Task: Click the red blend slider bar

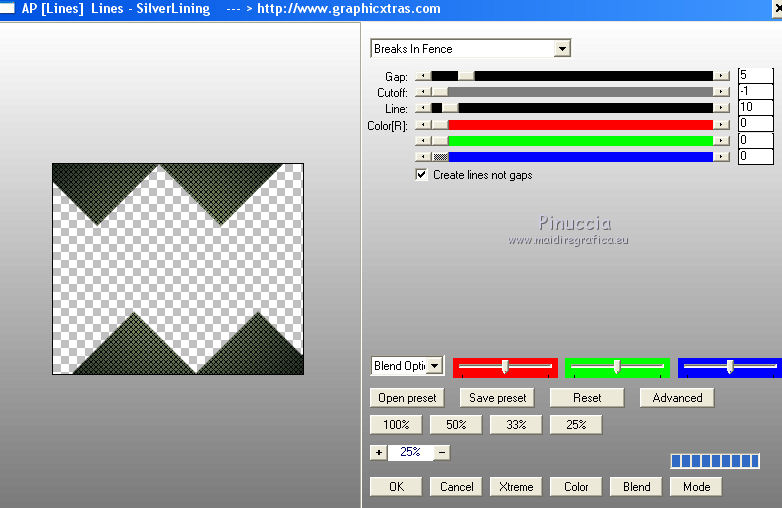Action: [x=505, y=367]
